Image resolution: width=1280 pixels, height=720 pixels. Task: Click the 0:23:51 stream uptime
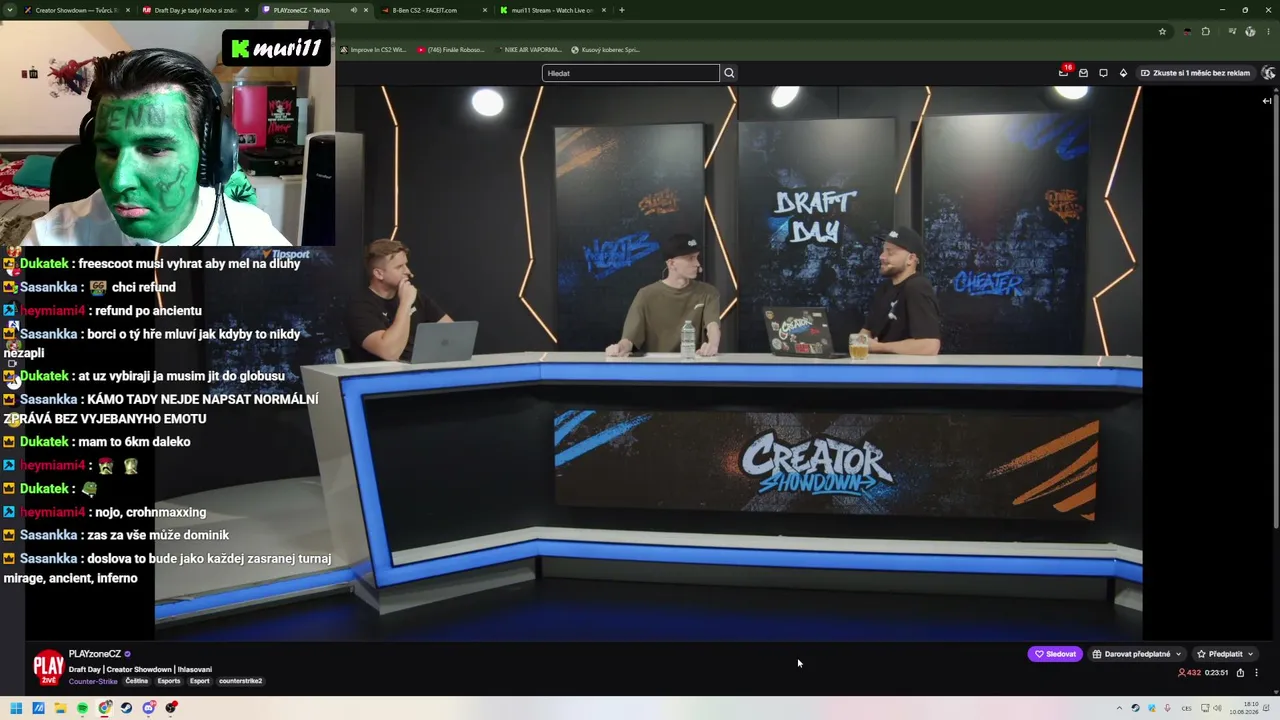[x=1217, y=673]
